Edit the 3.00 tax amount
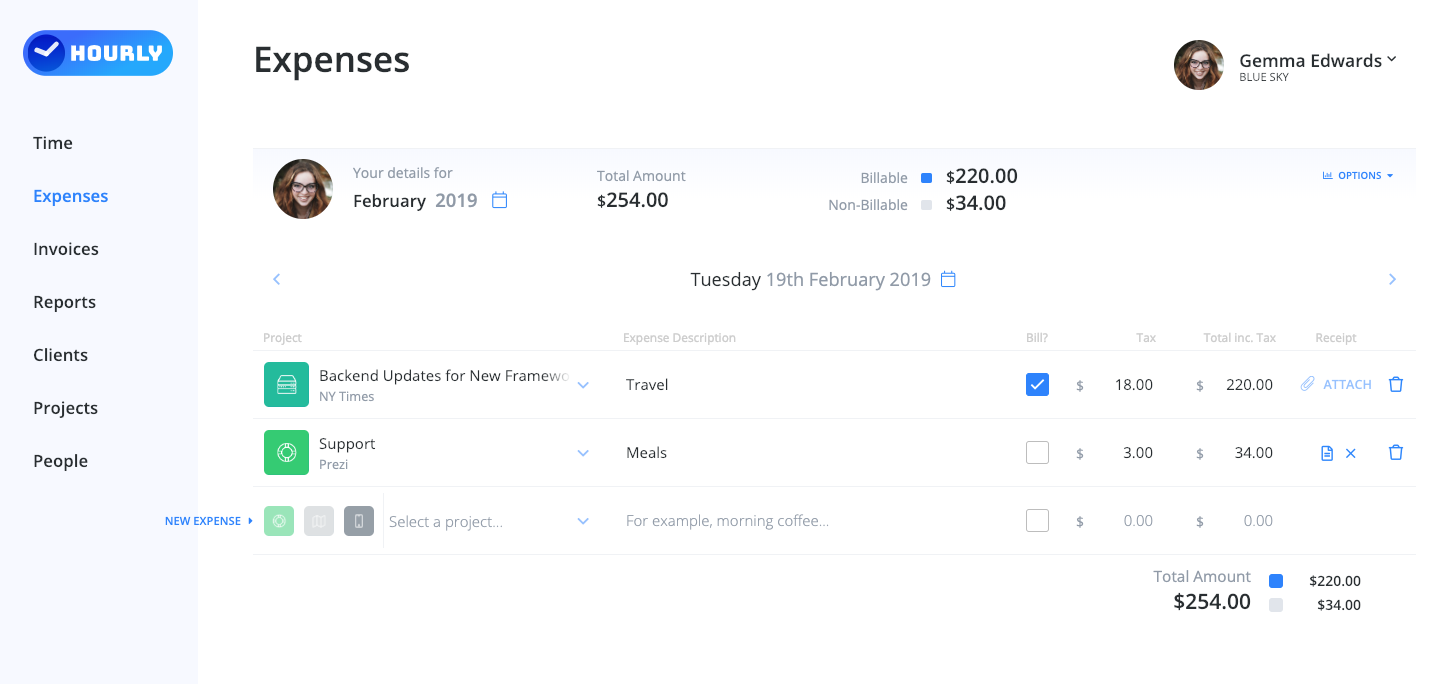Screen dimensions: 1449x684 [x=1138, y=453]
